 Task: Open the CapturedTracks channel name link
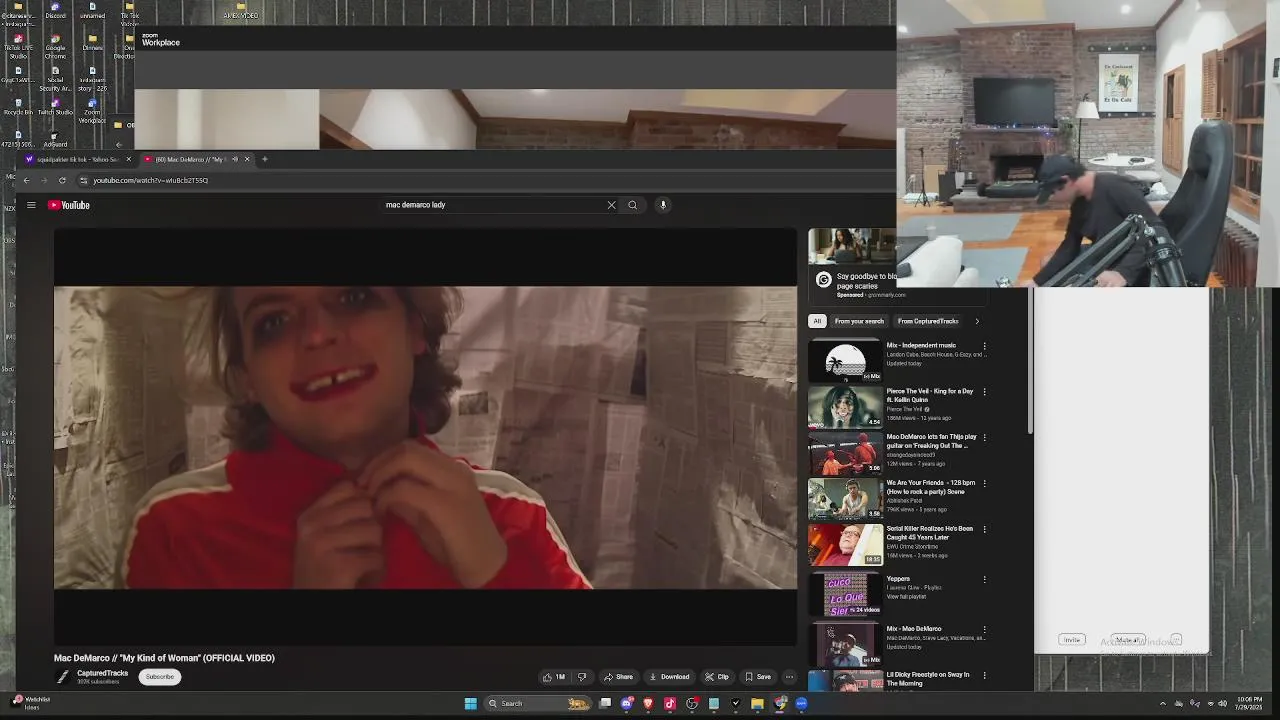point(102,673)
